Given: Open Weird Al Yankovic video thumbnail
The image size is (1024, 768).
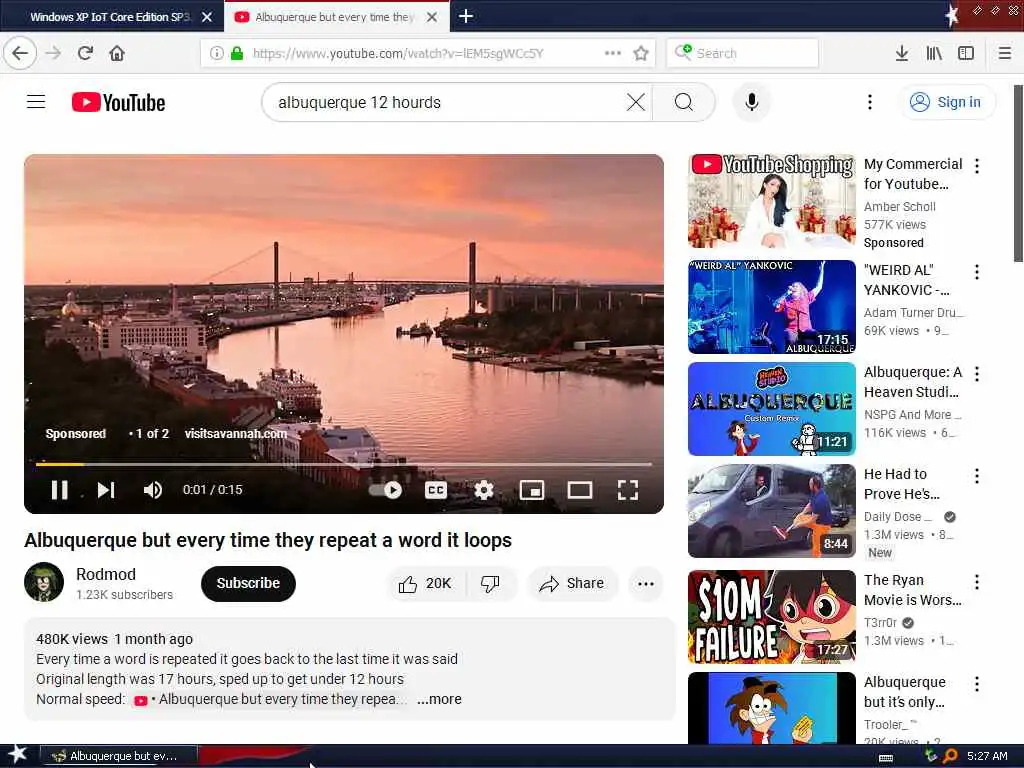Looking at the screenshot, I should [x=771, y=307].
